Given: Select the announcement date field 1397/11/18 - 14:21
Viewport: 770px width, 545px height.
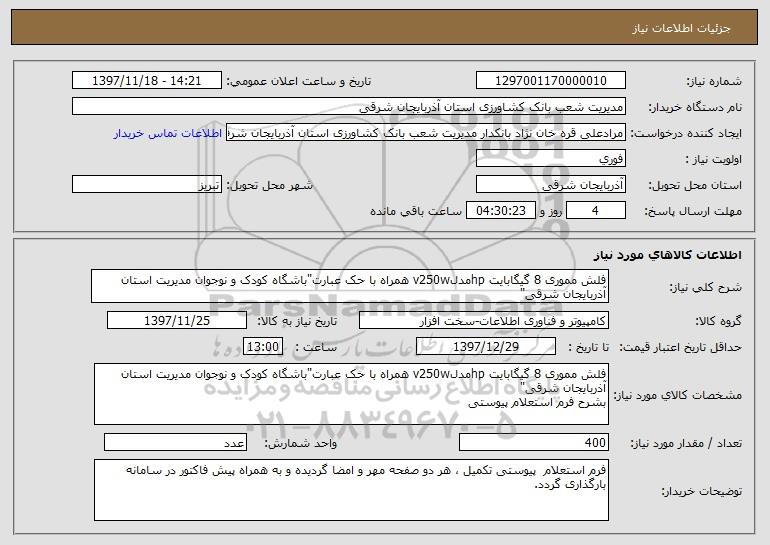Looking at the screenshot, I should (147, 81).
